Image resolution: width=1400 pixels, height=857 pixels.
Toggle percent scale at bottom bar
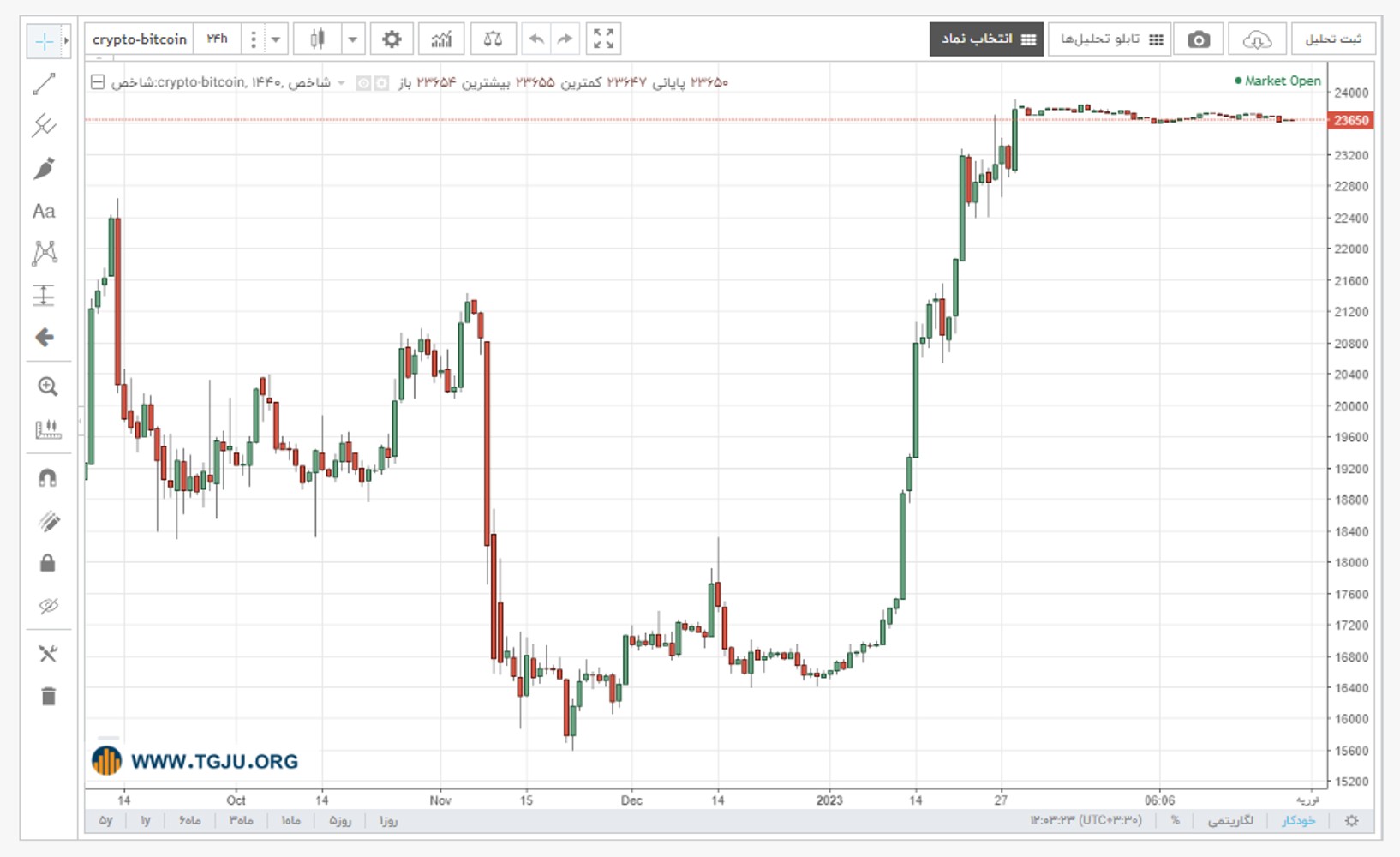[x=1175, y=821]
